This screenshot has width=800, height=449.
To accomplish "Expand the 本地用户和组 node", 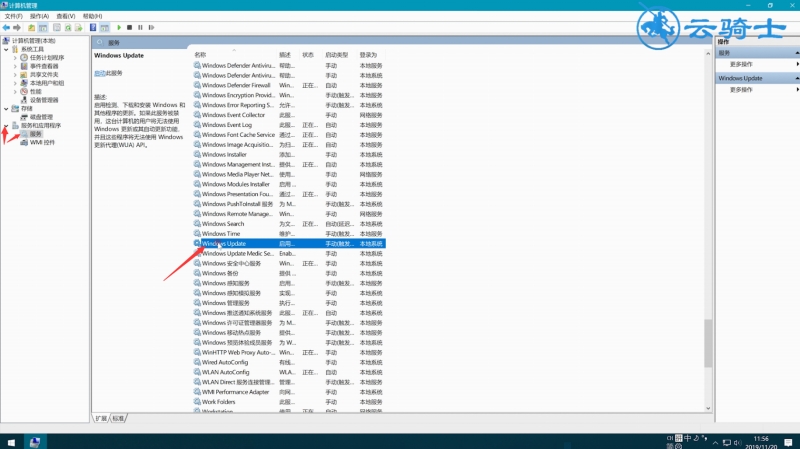I will (x=15, y=83).
